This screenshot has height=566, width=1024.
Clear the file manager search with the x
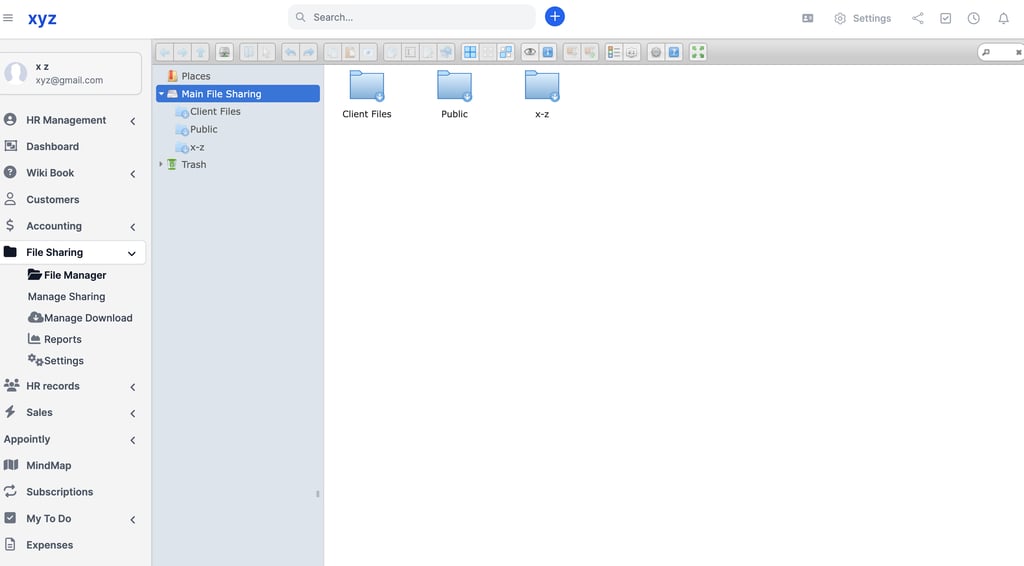[x=1018, y=52]
